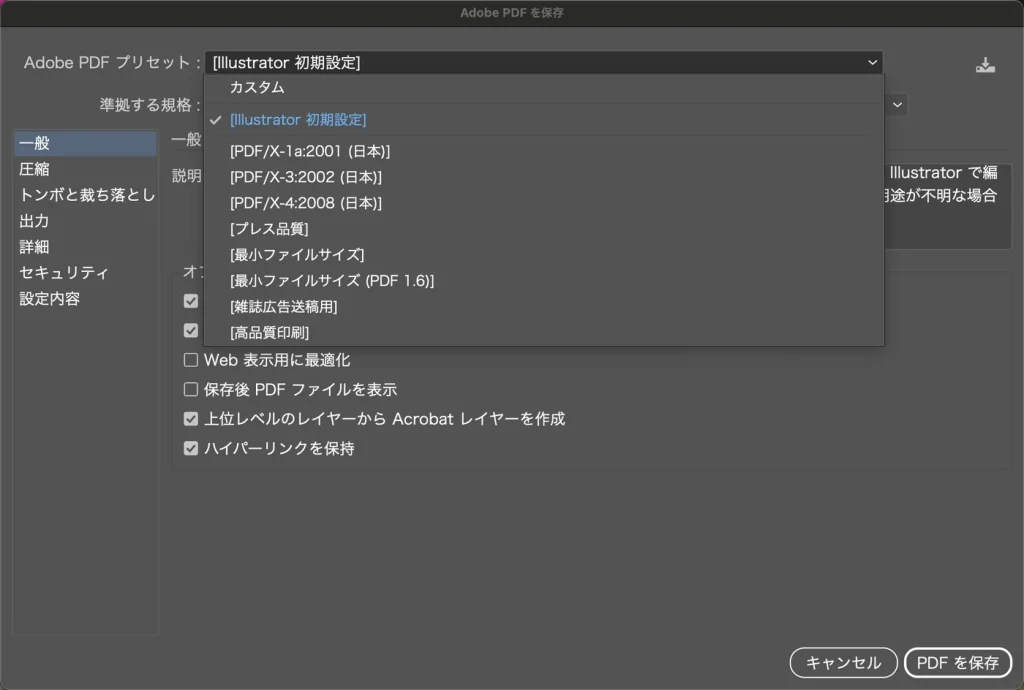Screen dimensions: 1024x690
Task: Disable ハイパーリンクを保持 checkbox
Action: coord(191,448)
